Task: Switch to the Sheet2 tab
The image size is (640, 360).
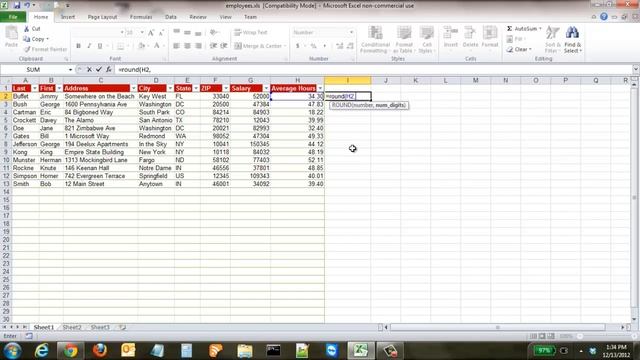Action: pos(72,327)
